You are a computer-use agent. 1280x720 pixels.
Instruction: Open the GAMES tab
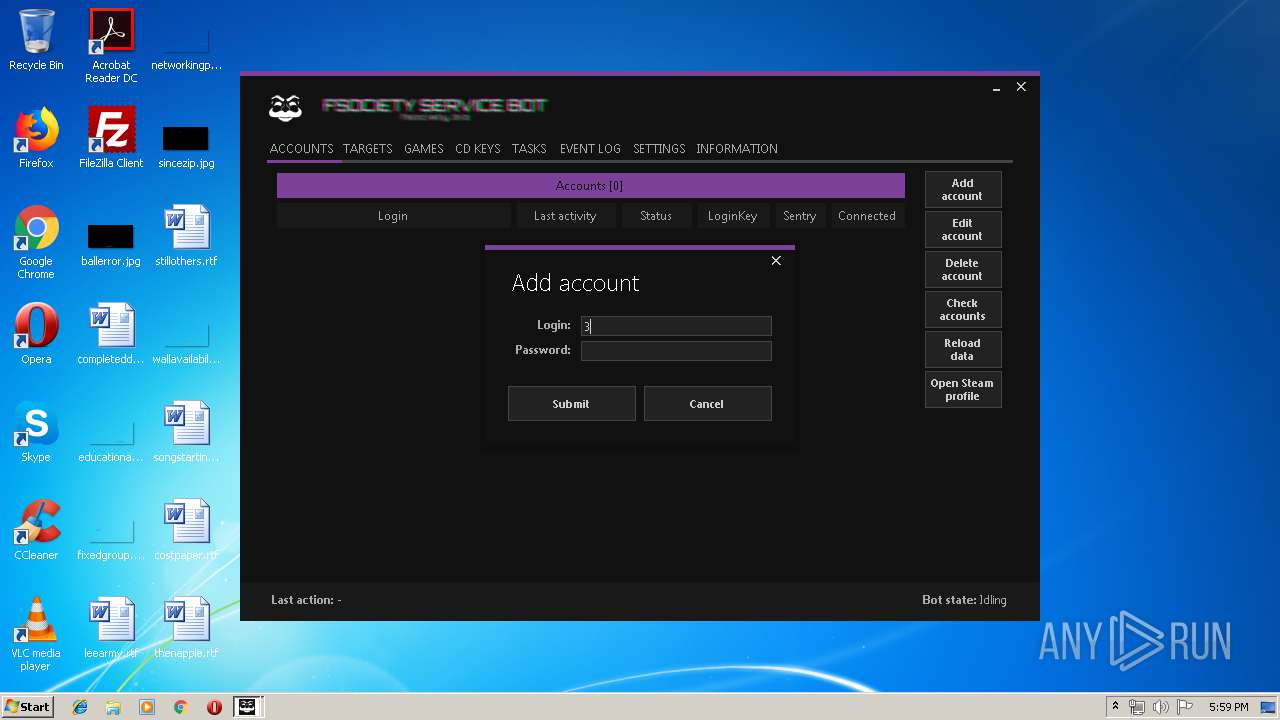coord(424,148)
